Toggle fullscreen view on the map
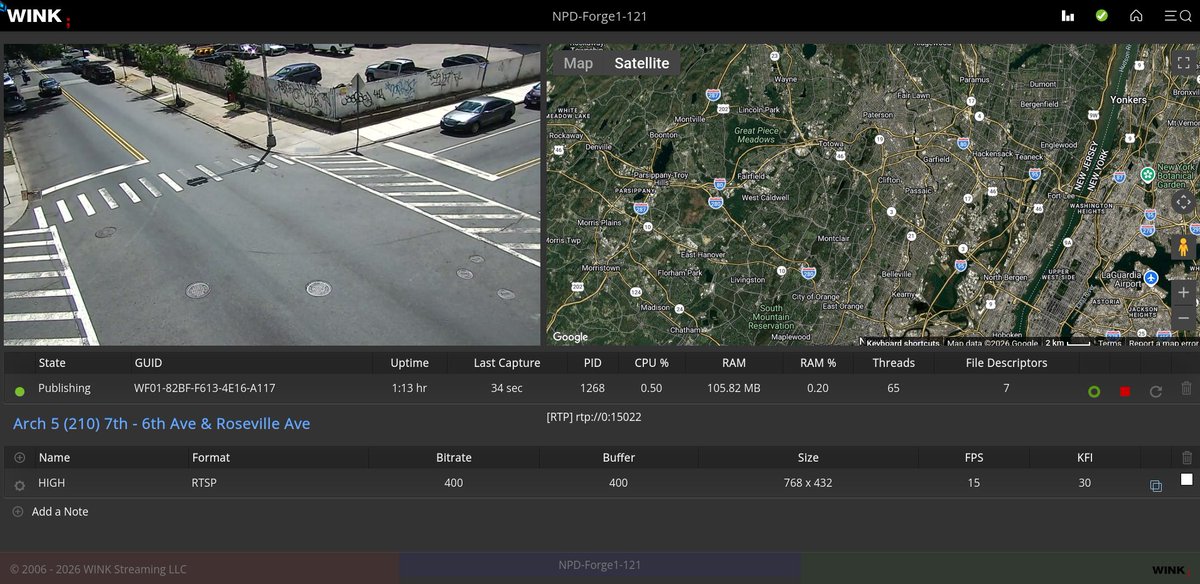This screenshot has width=1200, height=584. [x=1183, y=62]
